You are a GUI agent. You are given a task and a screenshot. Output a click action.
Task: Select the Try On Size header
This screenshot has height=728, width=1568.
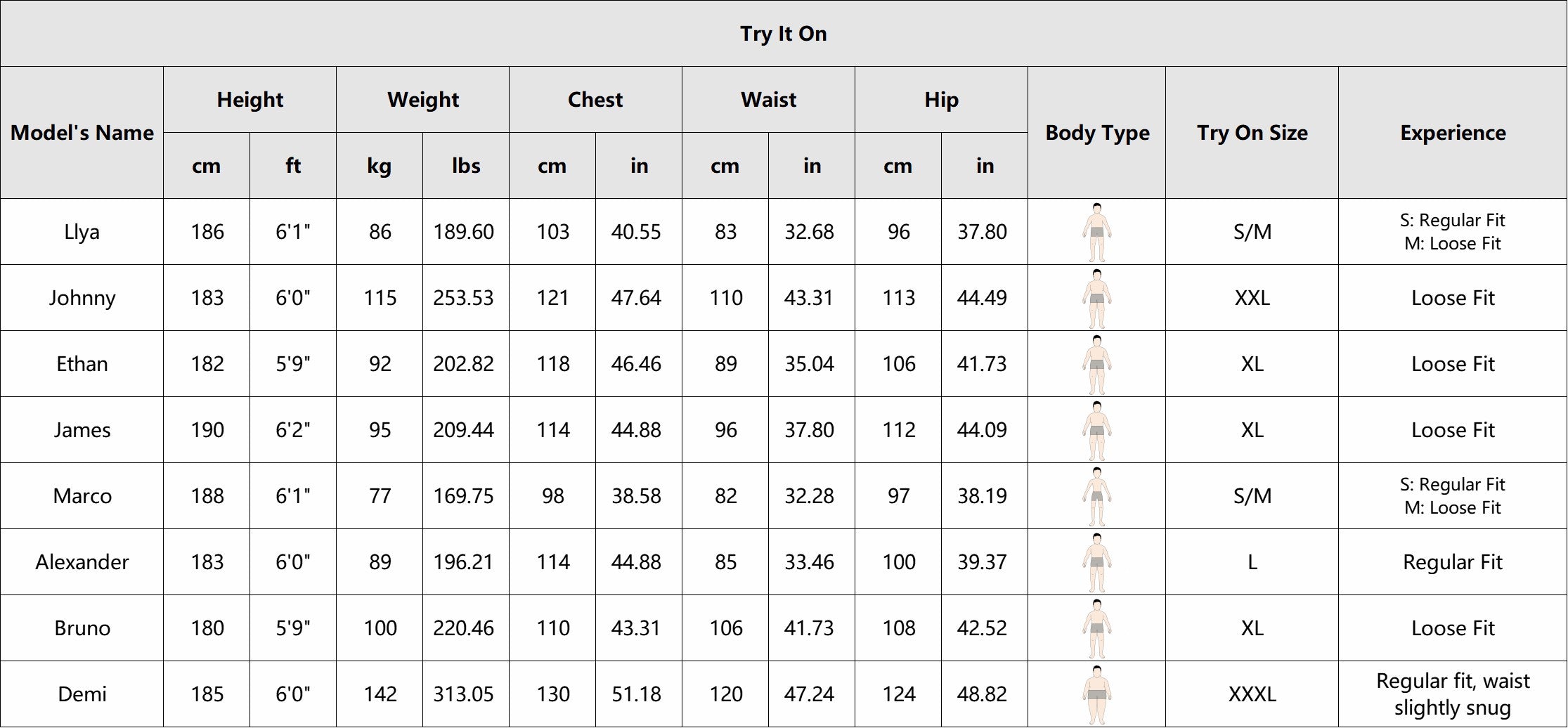[x=1252, y=133]
